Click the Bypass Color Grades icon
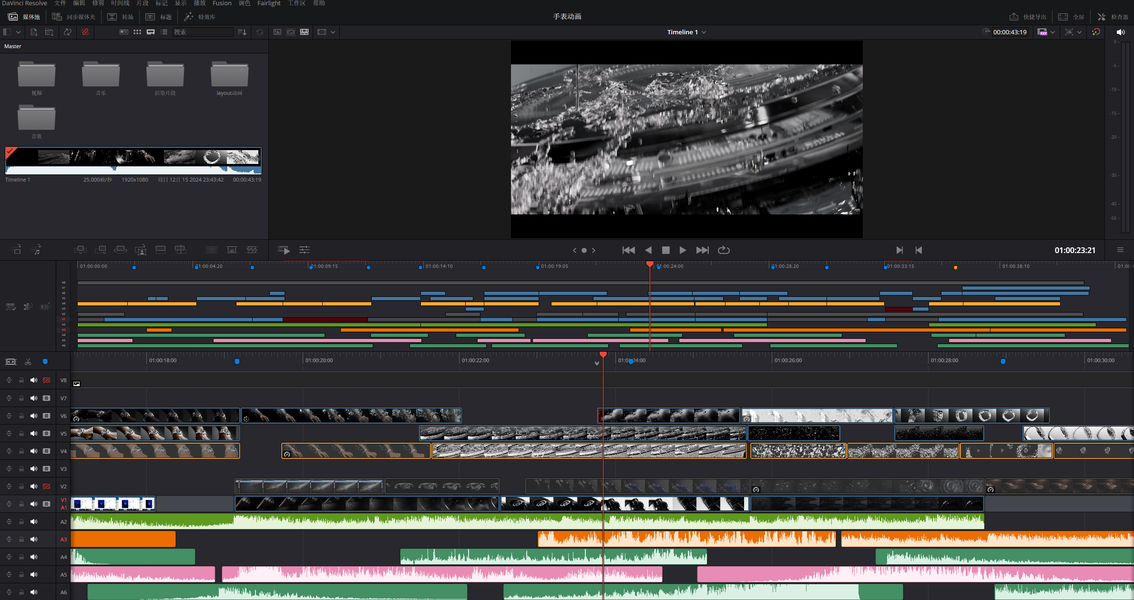The width and height of the screenshot is (1134, 600). point(1096,32)
